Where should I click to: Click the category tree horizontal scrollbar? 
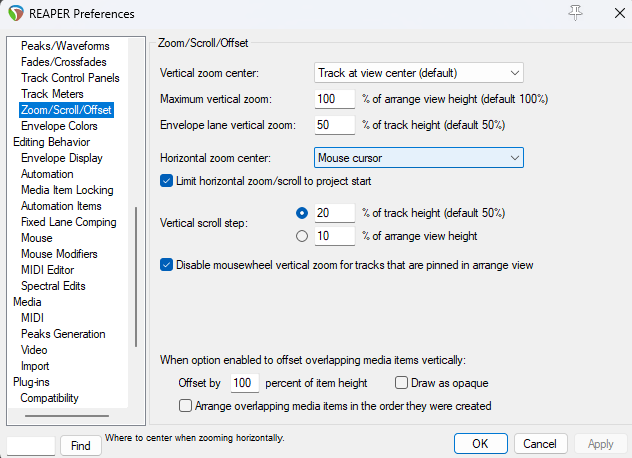coord(67,416)
